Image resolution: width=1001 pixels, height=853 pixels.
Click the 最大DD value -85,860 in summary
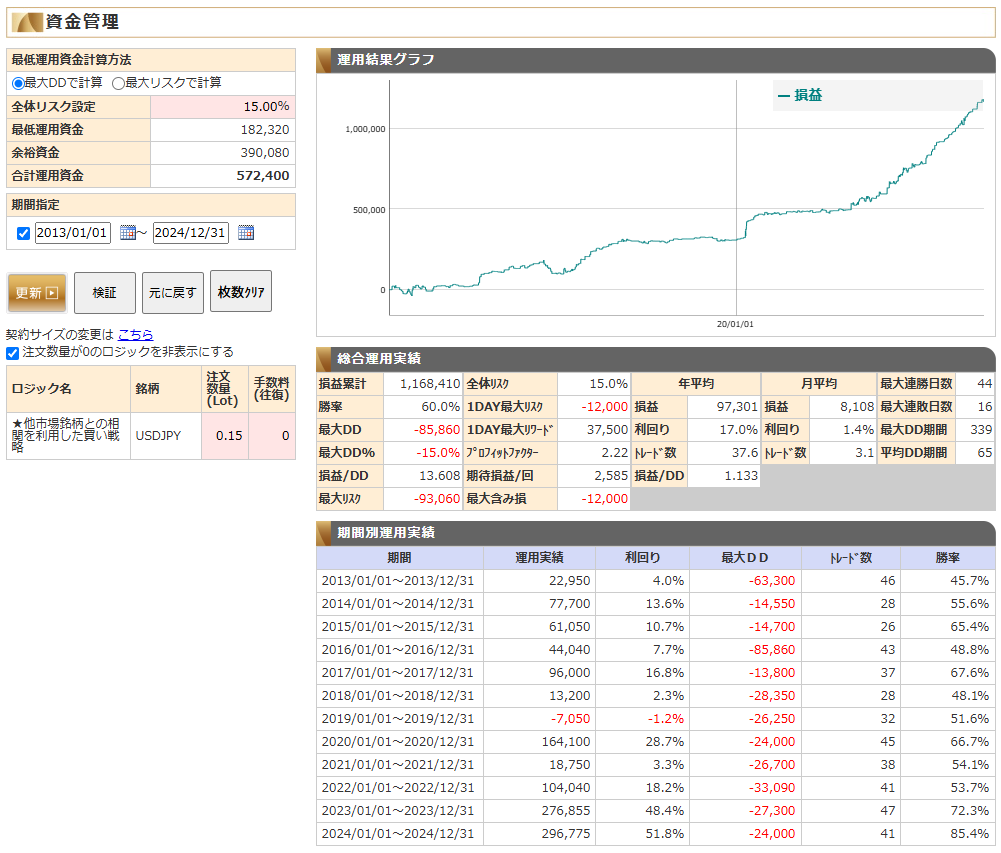tap(437, 430)
